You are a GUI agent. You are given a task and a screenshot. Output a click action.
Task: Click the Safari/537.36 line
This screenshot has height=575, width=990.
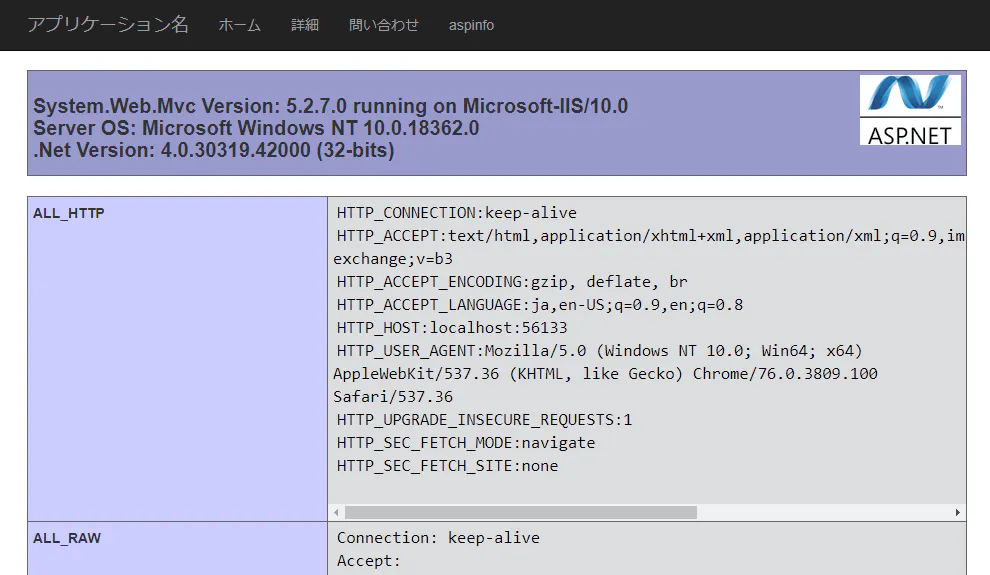[x=393, y=397]
